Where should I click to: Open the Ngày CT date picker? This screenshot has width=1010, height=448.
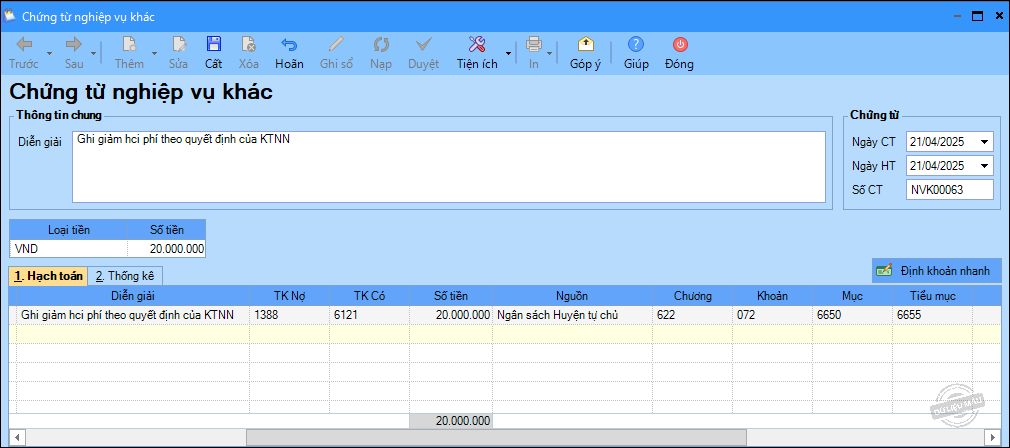(984, 142)
